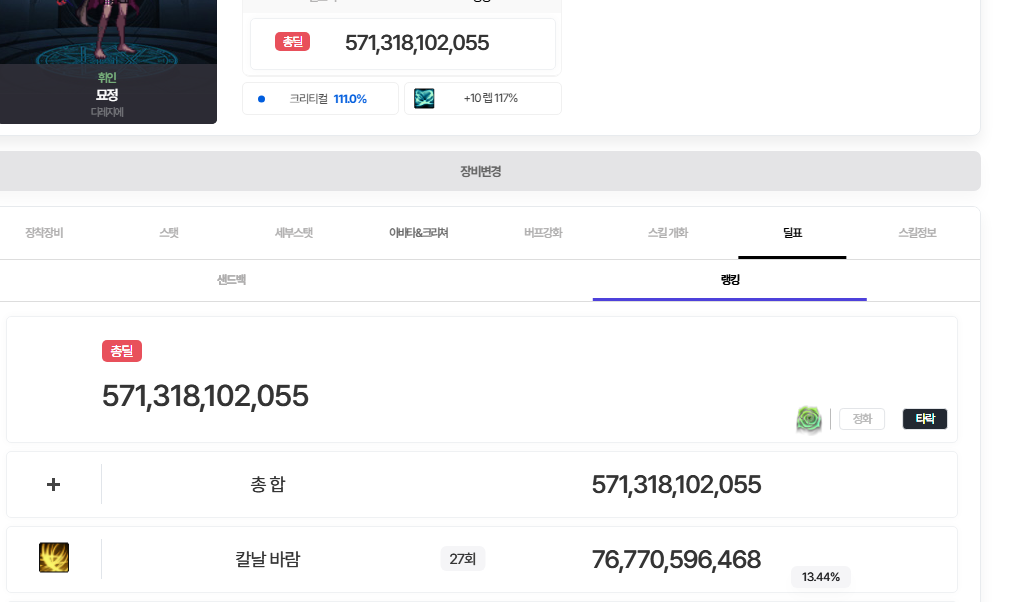Select the 랭킹 sub-tab
This screenshot has width=1016, height=602.
point(729,280)
